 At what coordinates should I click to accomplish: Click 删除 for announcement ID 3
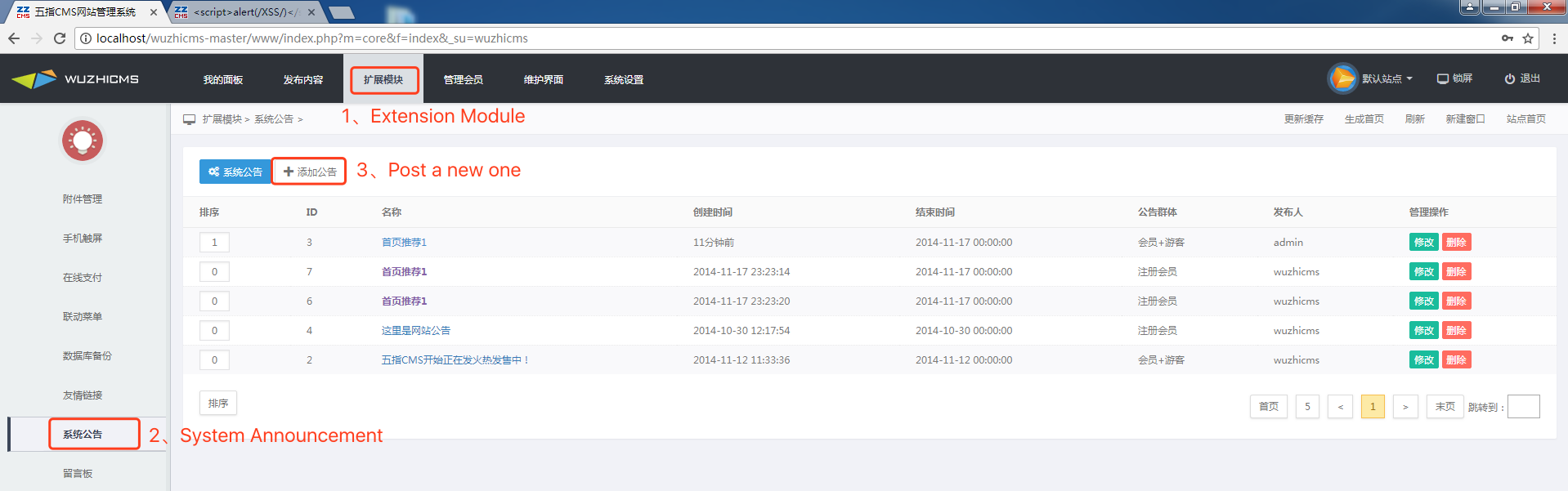point(1456,243)
